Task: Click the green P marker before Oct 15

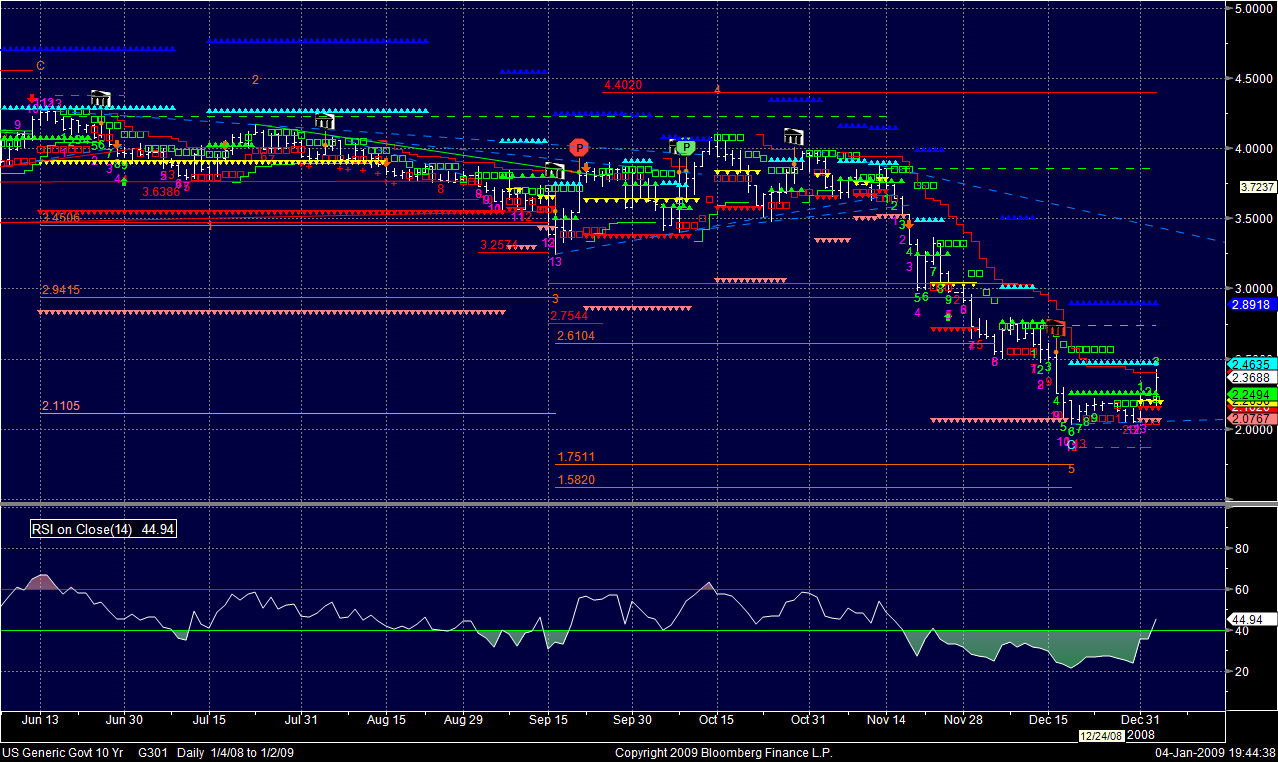Action: (x=685, y=147)
